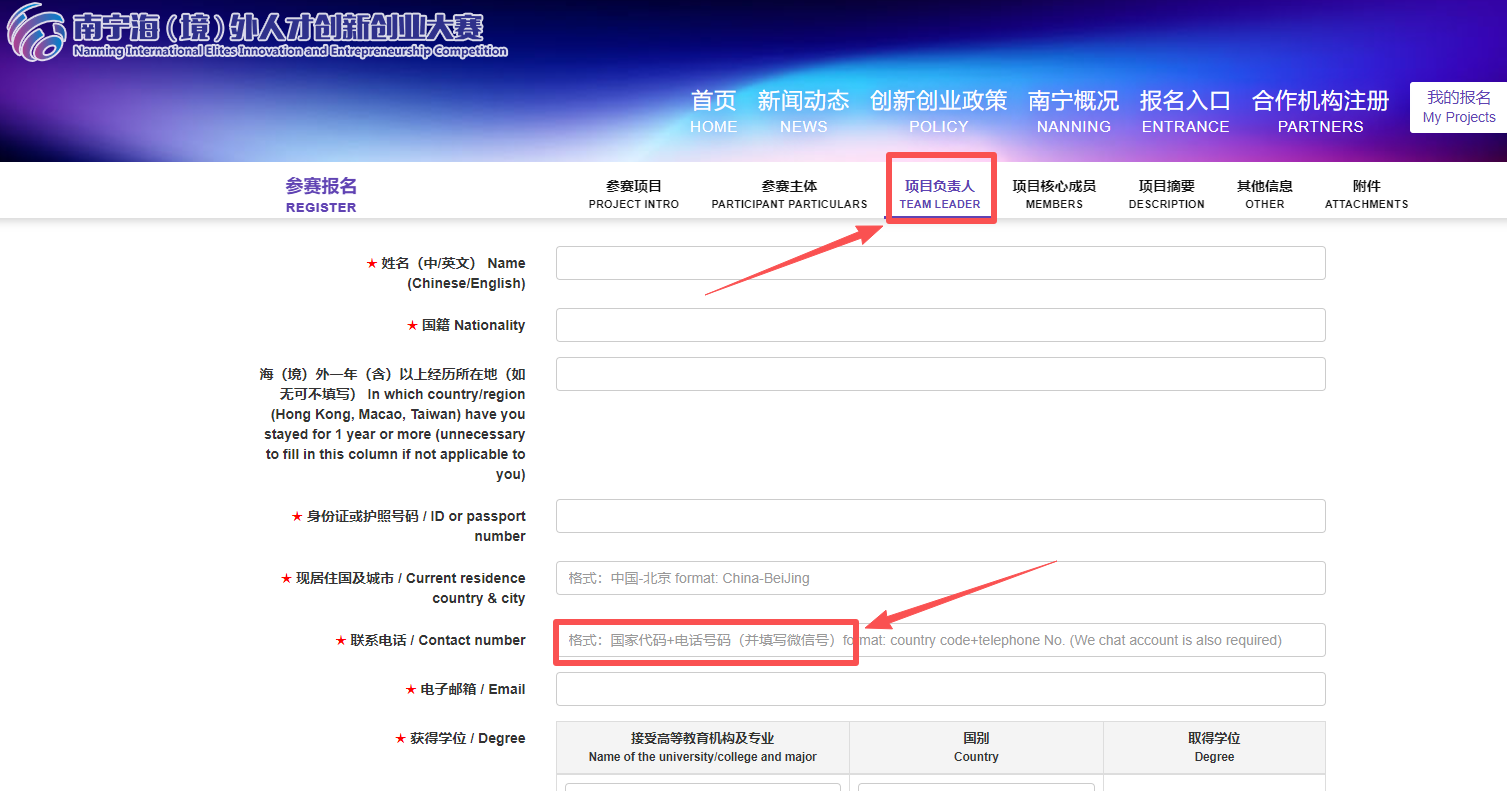Click the overseas experience location field
The height and width of the screenshot is (791, 1507).
pos(940,374)
